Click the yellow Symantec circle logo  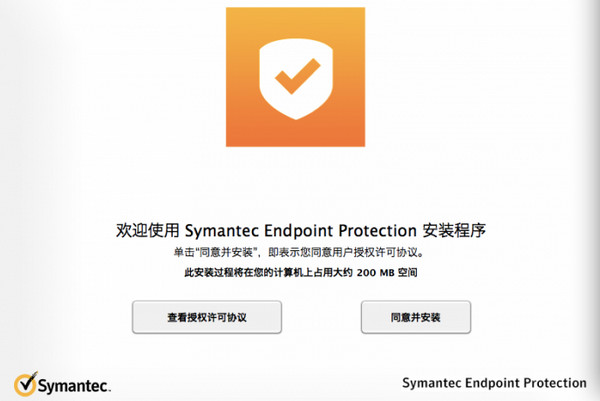click(25, 384)
